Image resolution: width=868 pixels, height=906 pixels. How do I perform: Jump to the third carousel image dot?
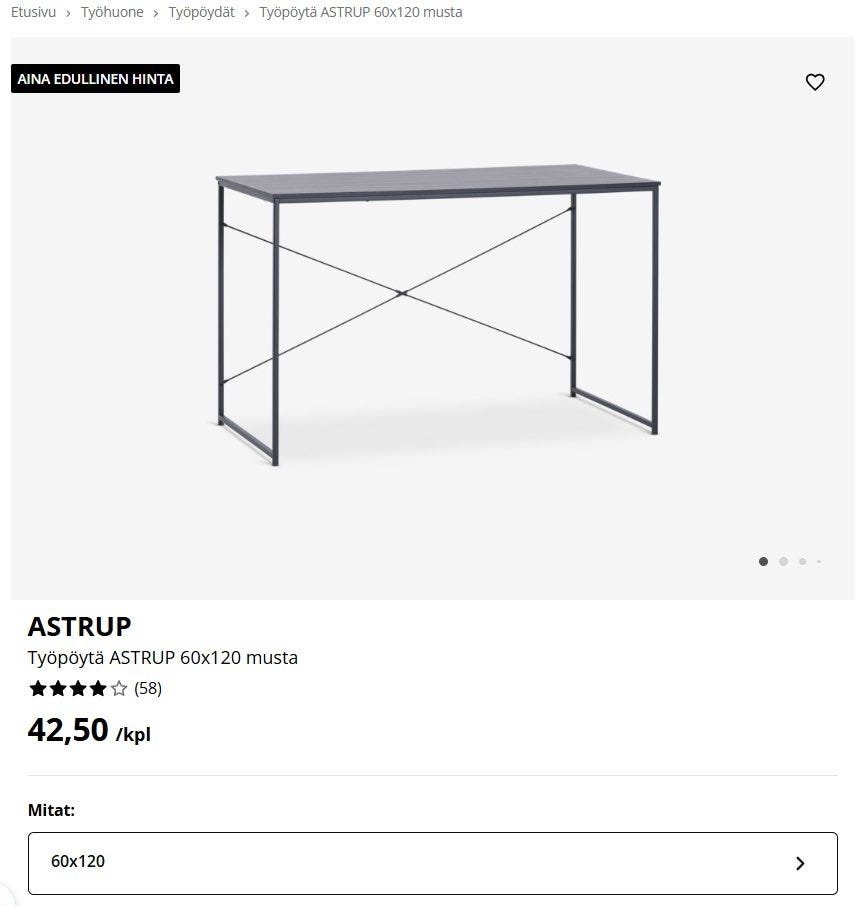(x=802, y=562)
